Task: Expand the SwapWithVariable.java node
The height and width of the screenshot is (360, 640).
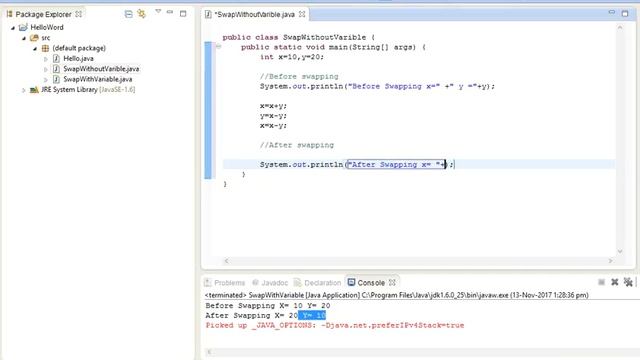Action: pyautogui.click(x=46, y=80)
